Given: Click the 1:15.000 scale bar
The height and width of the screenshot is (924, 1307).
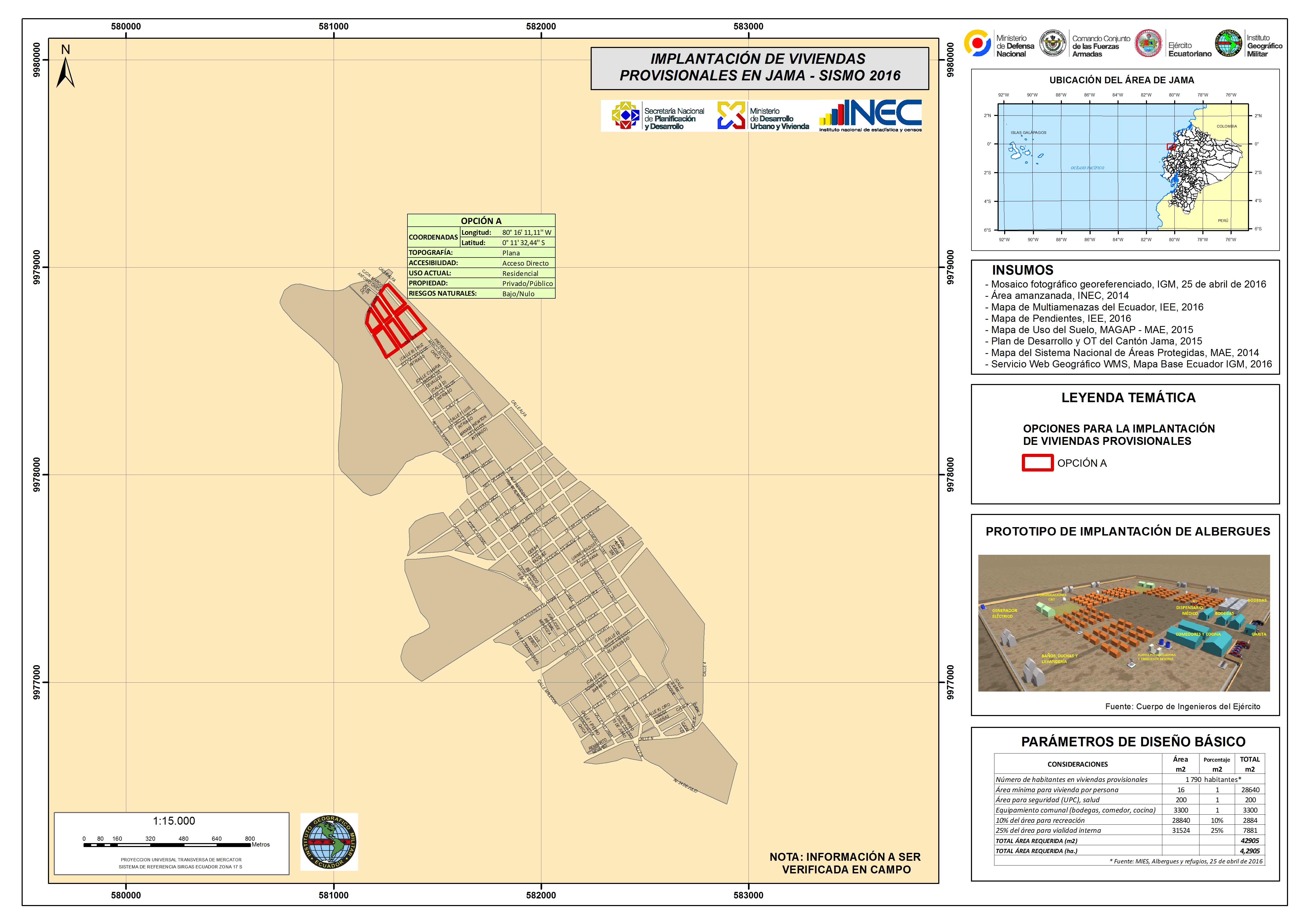Looking at the screenshot, I should point(167,845).
